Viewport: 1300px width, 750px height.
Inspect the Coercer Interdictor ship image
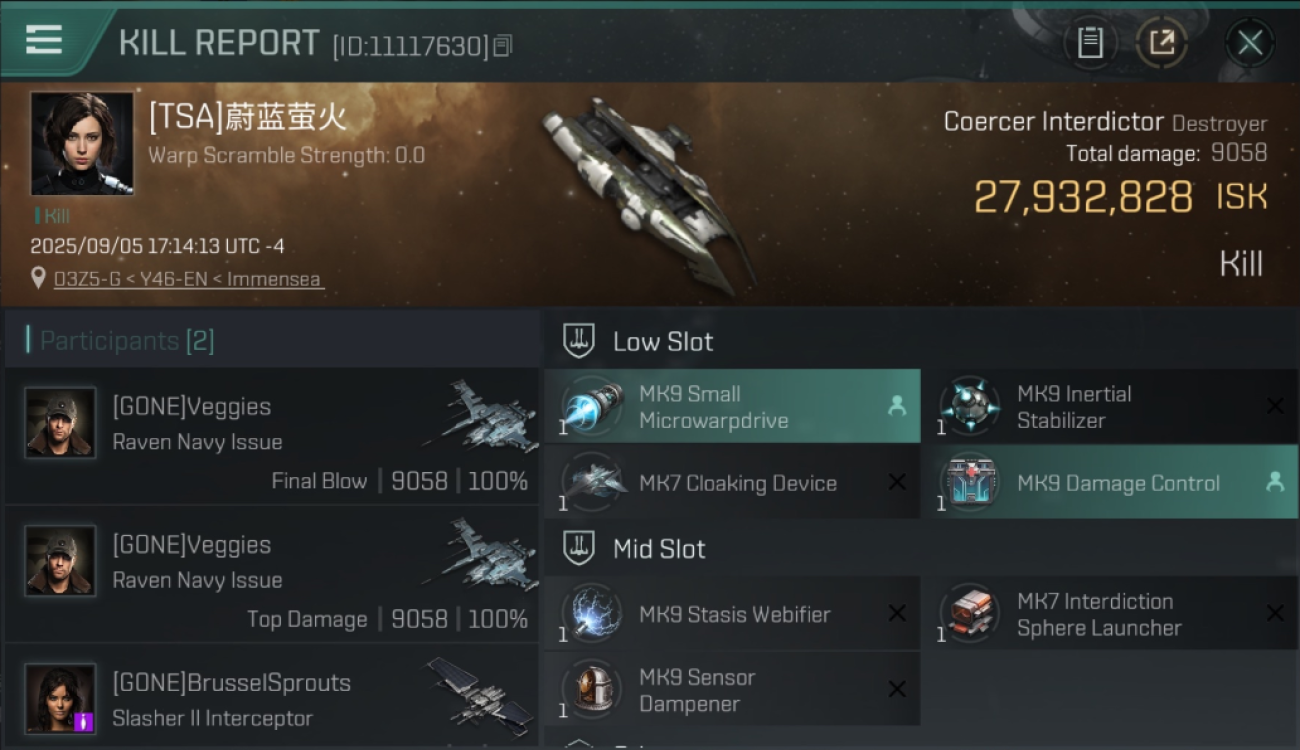[647, 195]
